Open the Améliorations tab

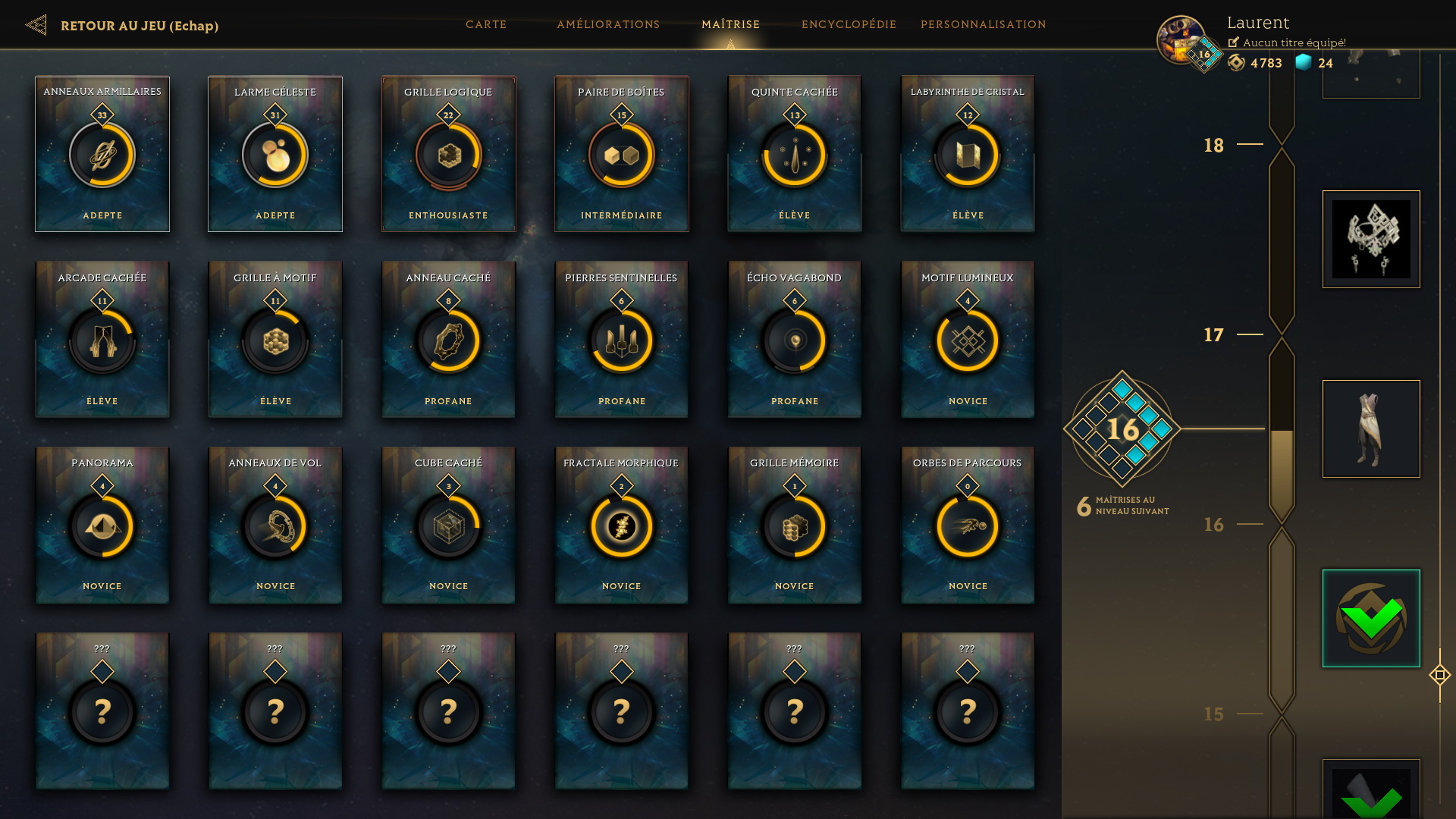[x=608, y=24]
